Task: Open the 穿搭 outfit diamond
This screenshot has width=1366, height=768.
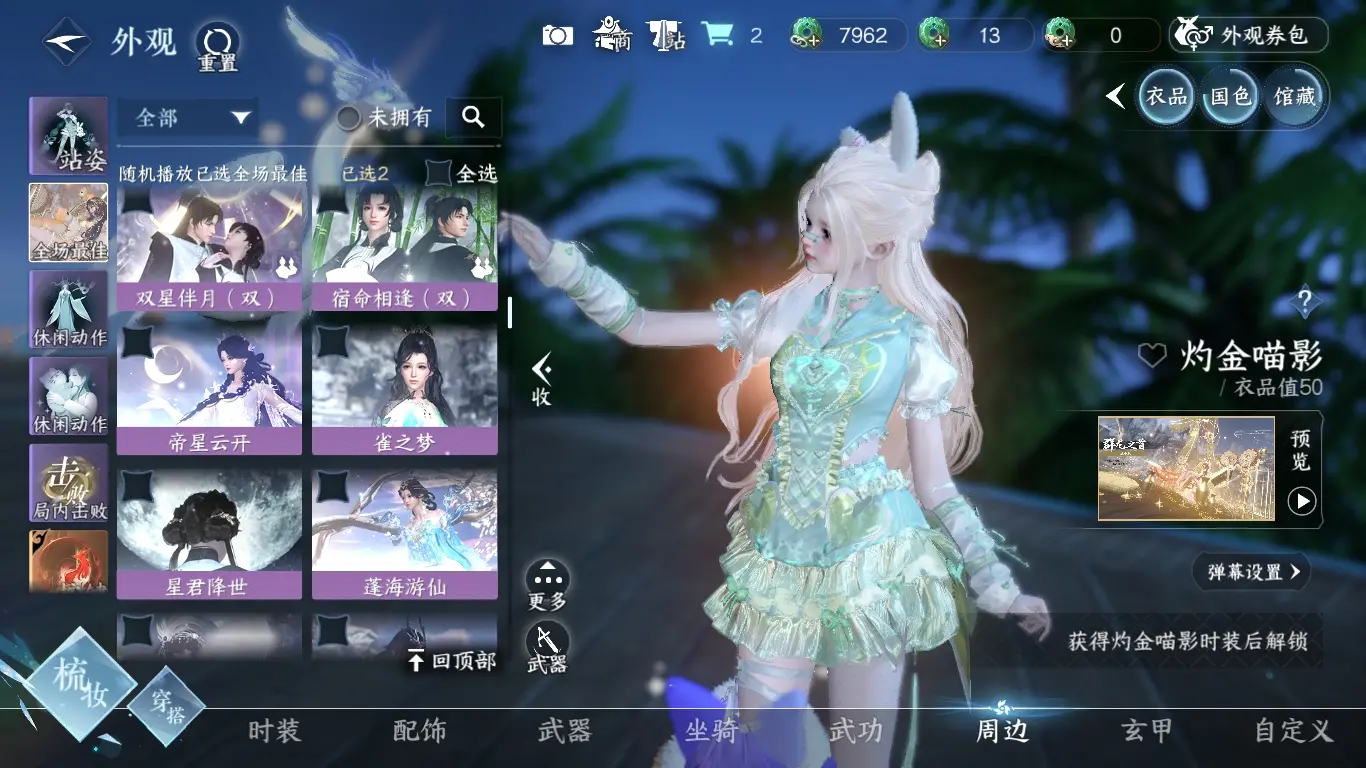Action: click(166, 705)
